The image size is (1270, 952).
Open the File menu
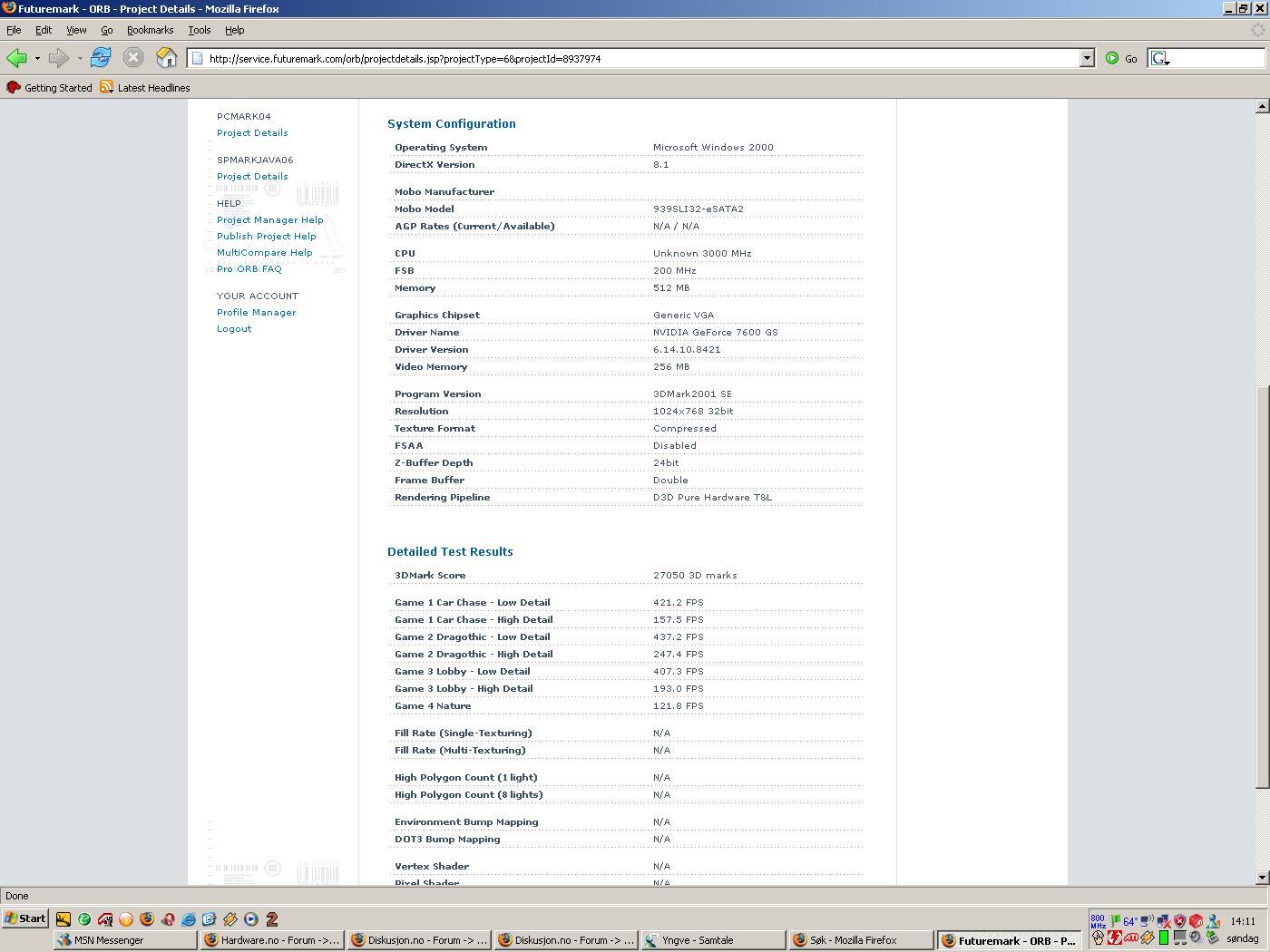(x=14, y=30)
